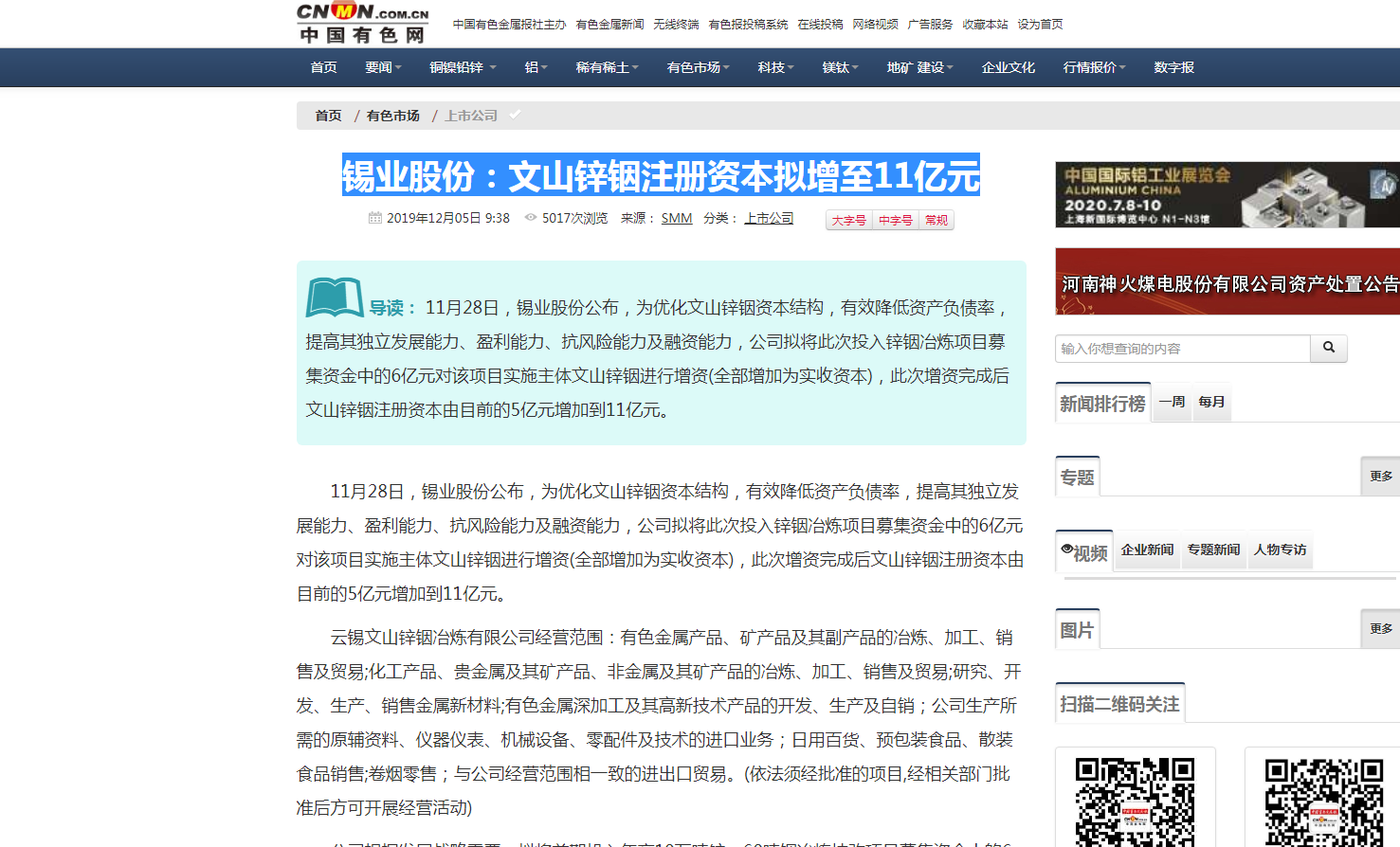Click the left QR code image

1135,801
